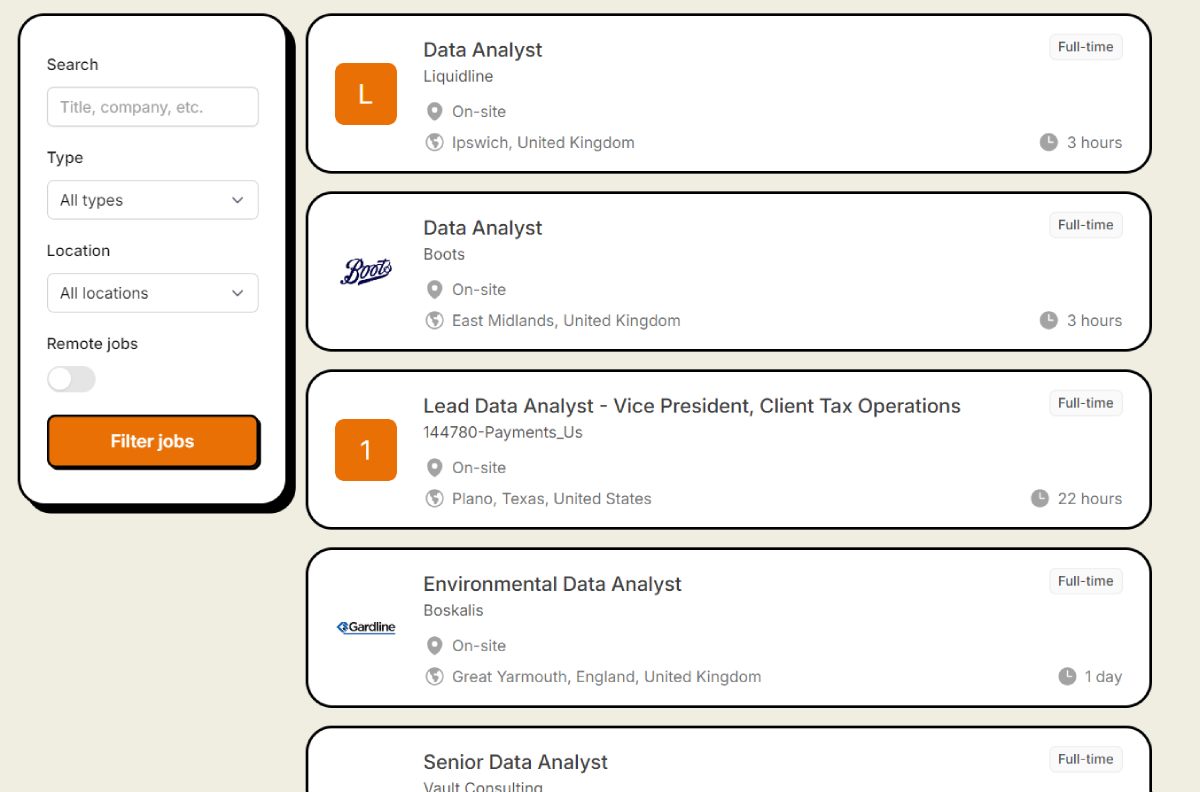Click the location pin icon in Liquidline job
The image size is (1200, 792).
434,112
